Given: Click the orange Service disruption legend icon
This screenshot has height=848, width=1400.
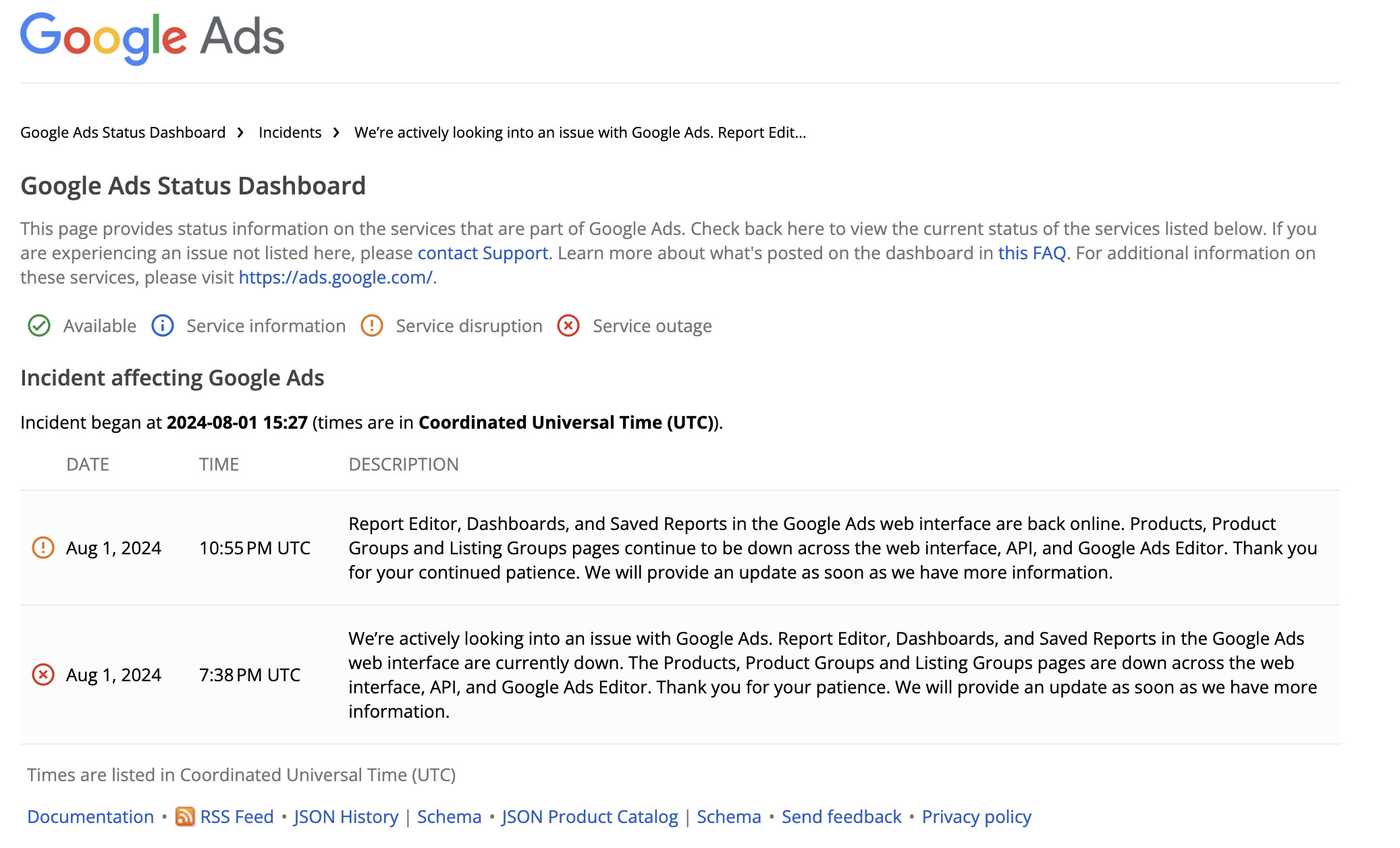Looking at the screenshot, I should click(372, 326).
